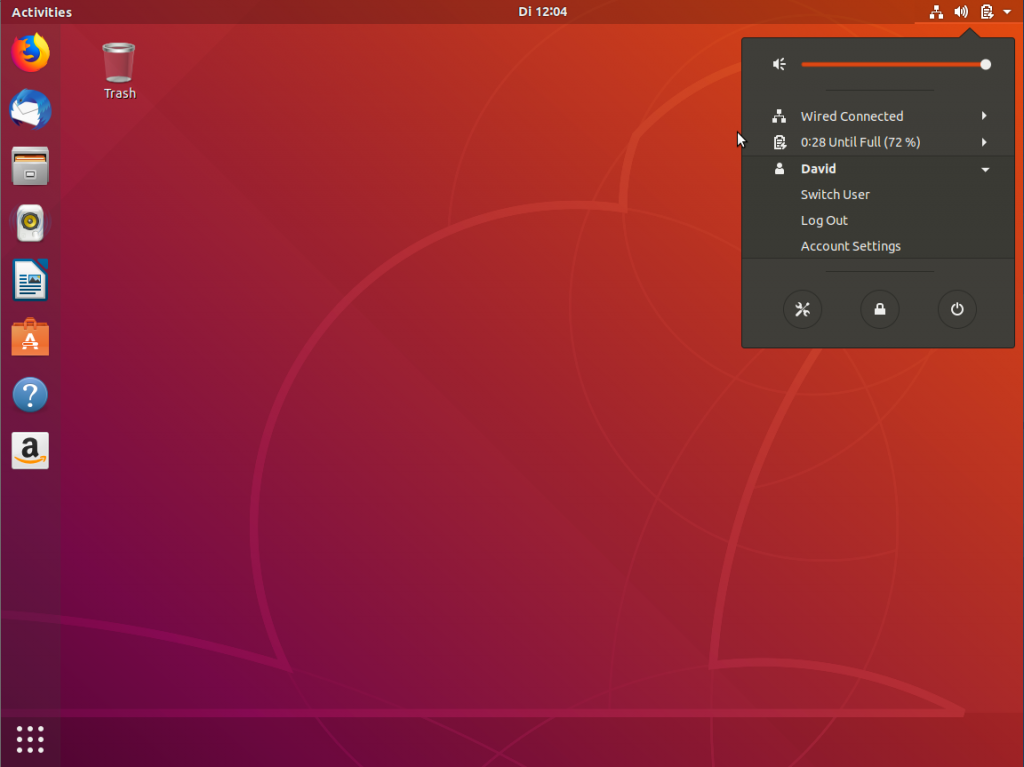Click the network icon in top bar
Screen dimensions: 1024x767
coord(936,12)
